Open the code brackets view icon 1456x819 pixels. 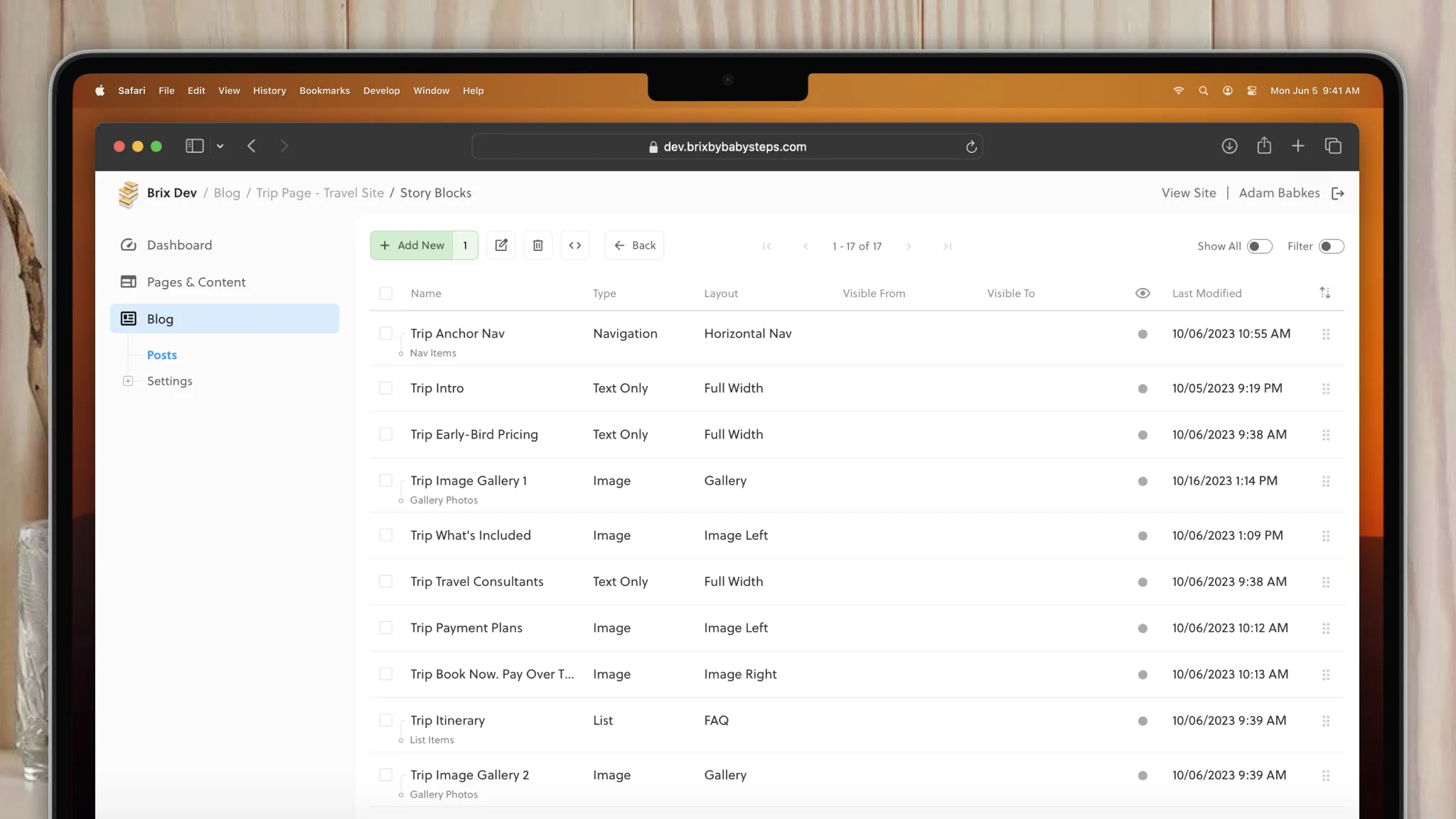pyautogui.click(x=575, y=245)
